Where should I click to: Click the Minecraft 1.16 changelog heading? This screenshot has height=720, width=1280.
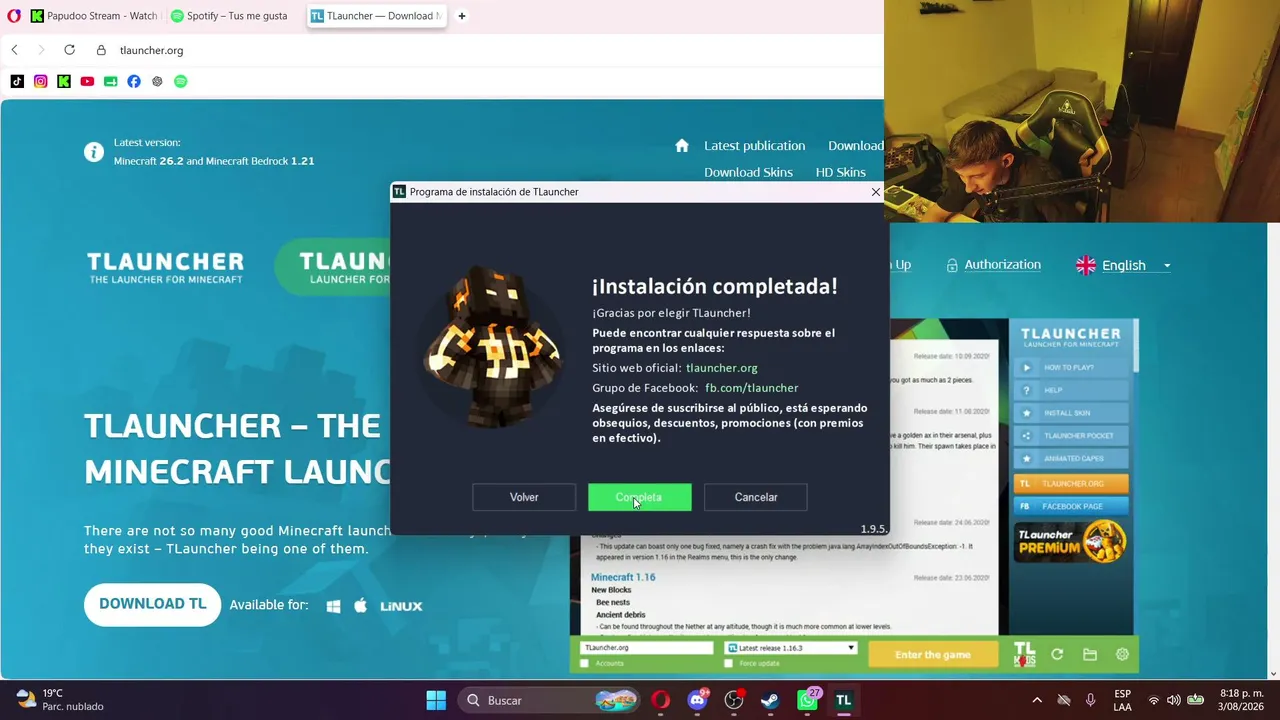(623, 577)
